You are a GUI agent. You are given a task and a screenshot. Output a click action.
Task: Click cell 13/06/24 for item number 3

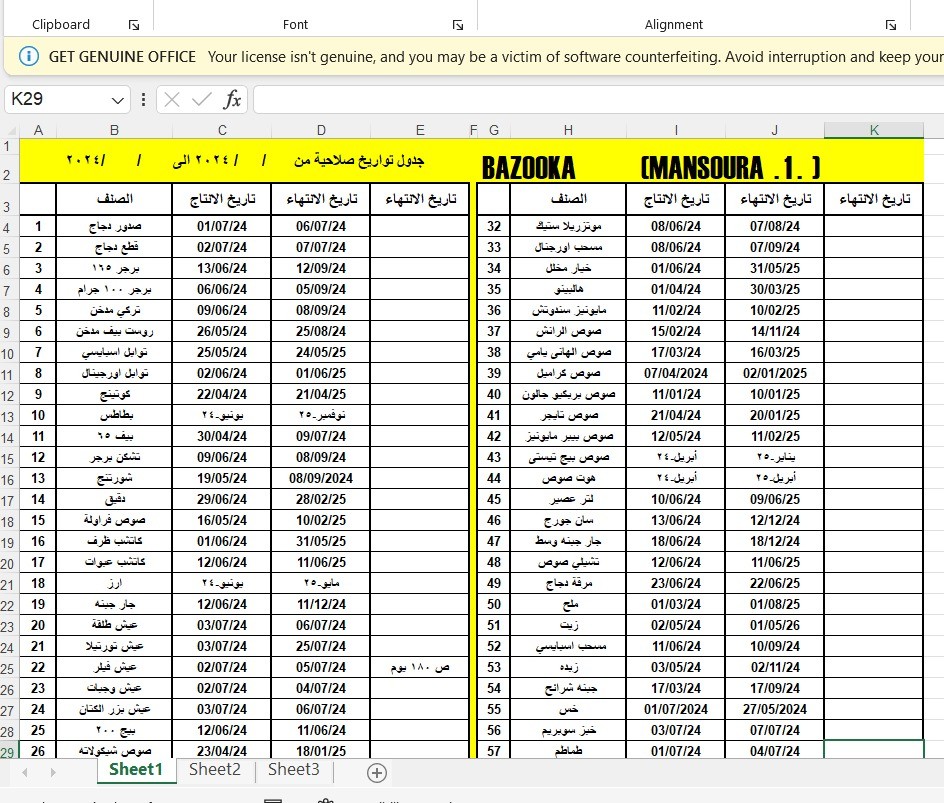click(x=222, y=268)
